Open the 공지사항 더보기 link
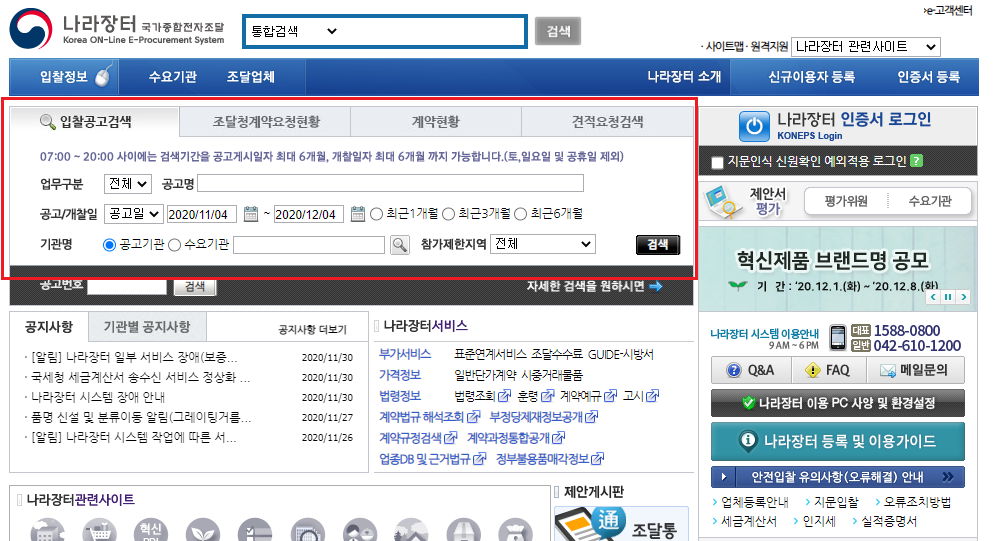This screenshot has height=541, width=993. coord(312,329)
